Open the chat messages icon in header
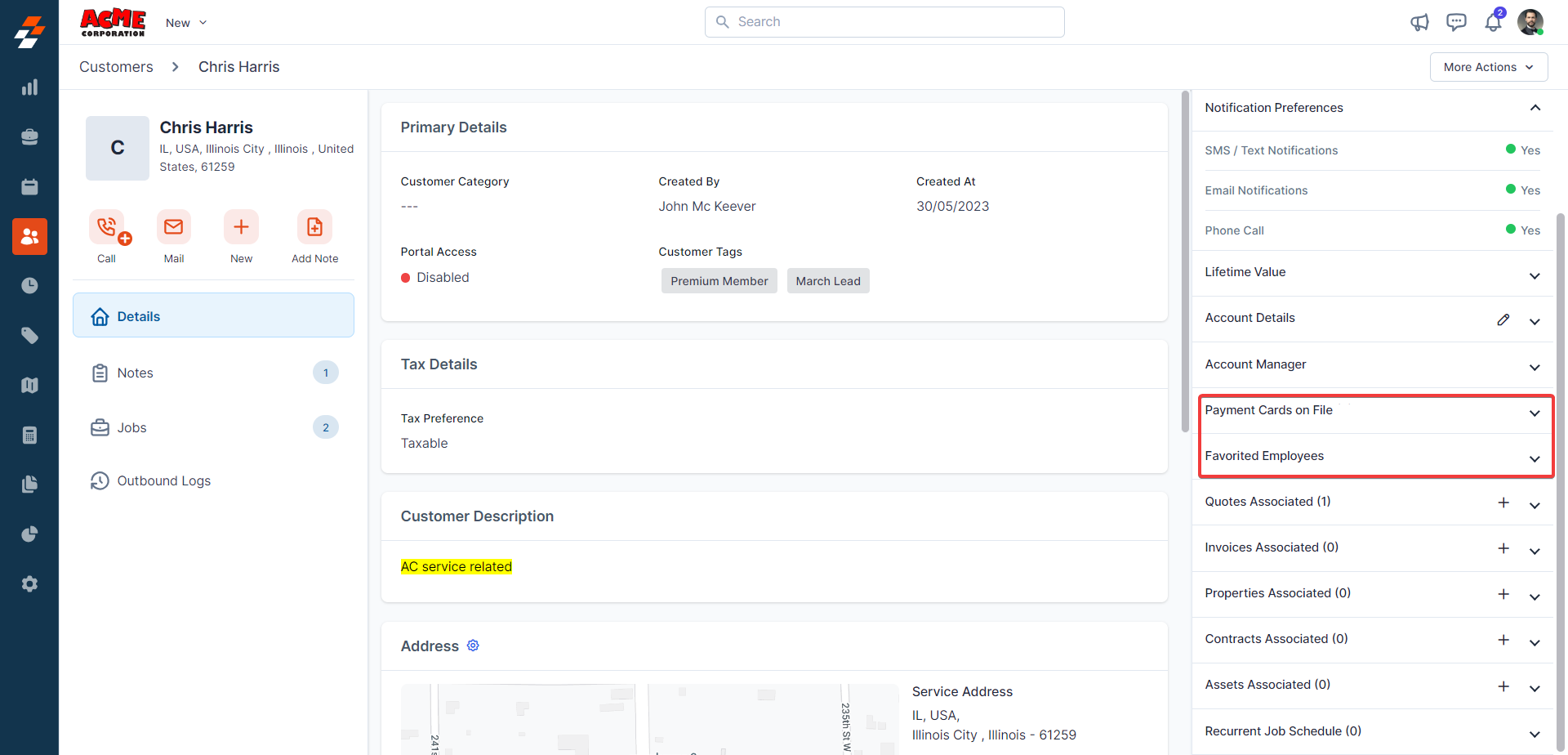 click(1456, 22)
